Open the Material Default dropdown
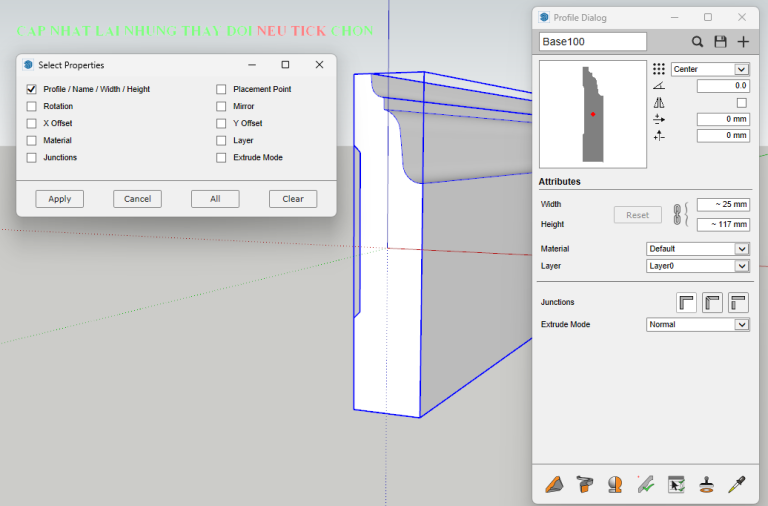 click(697, 249)
